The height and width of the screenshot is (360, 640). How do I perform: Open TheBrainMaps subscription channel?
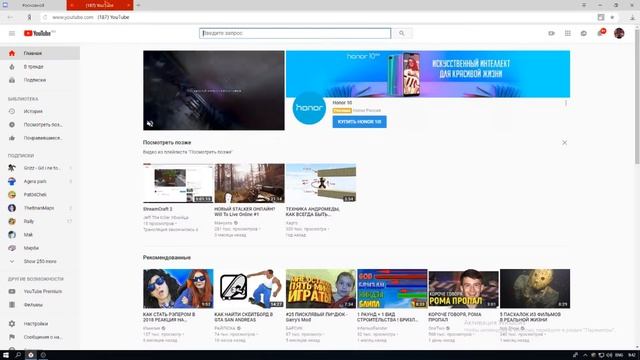[40, 208]
